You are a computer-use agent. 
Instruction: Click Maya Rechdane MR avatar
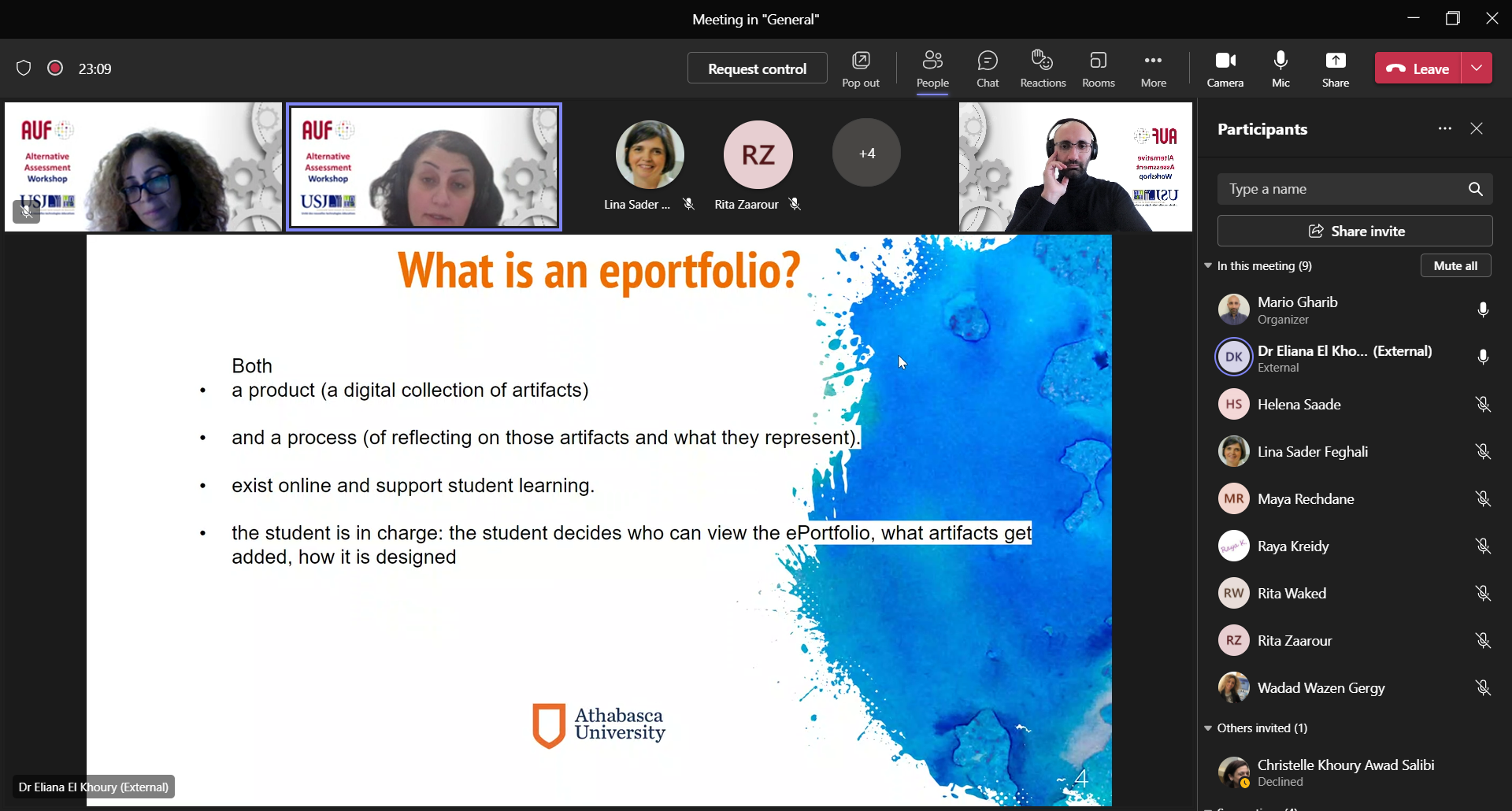1233,499
